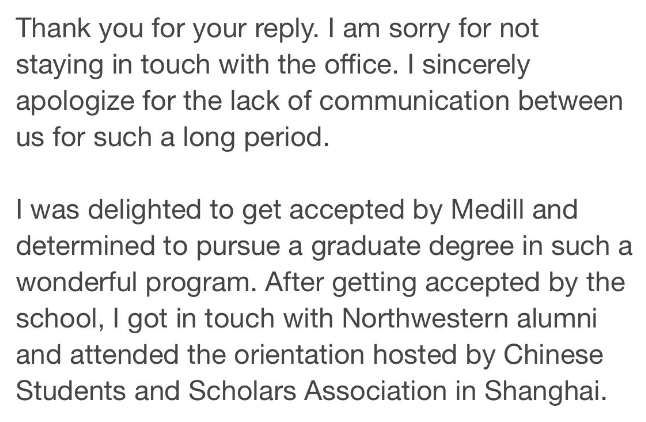This screenshot has height=422, width=646.
Task: Click the word "Thank" at the start
Action: pos(53,28)
